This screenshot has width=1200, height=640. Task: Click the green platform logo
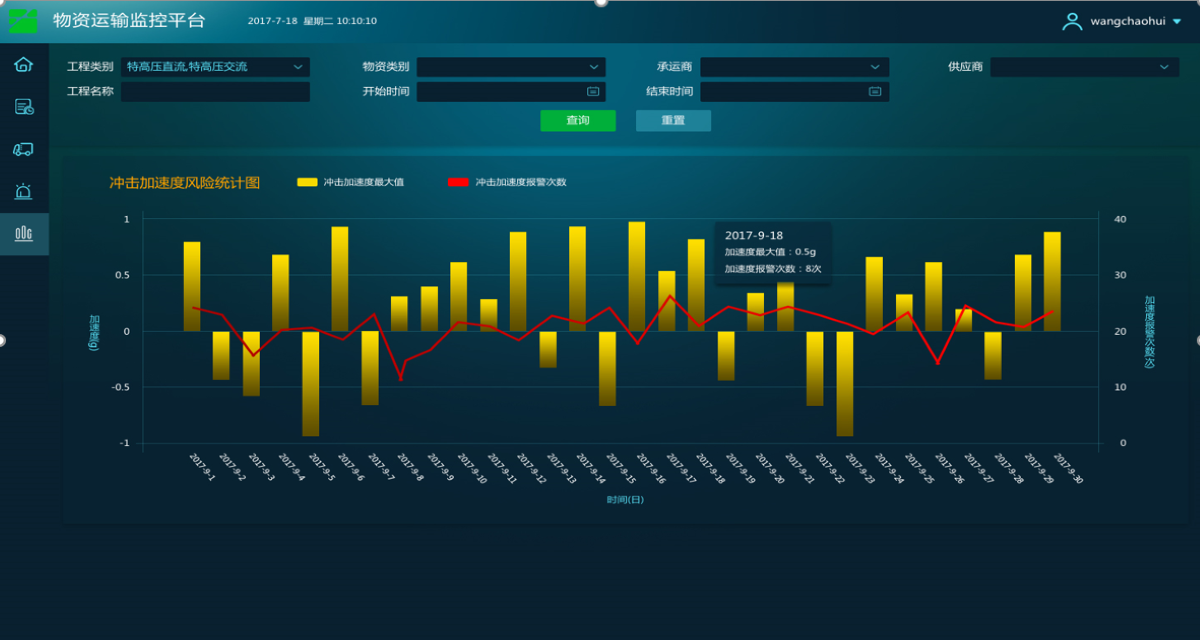[23, 20]
